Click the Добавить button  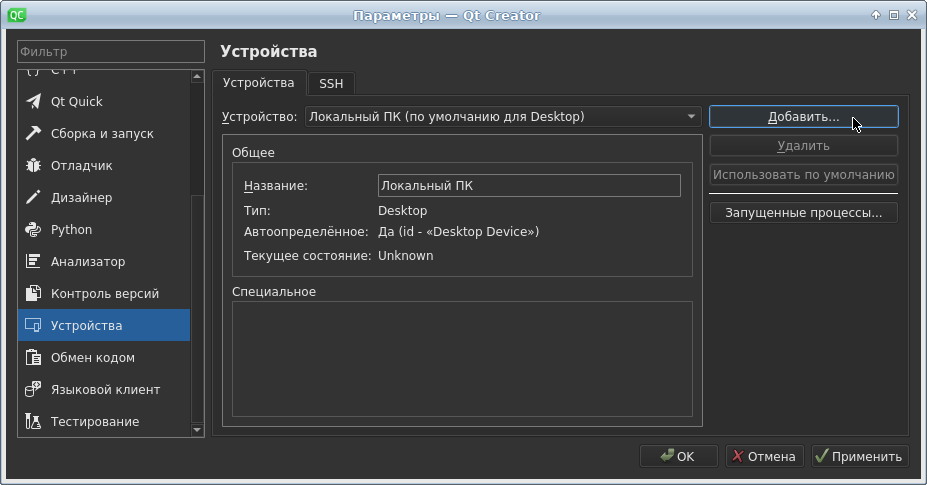click(803, 117)
